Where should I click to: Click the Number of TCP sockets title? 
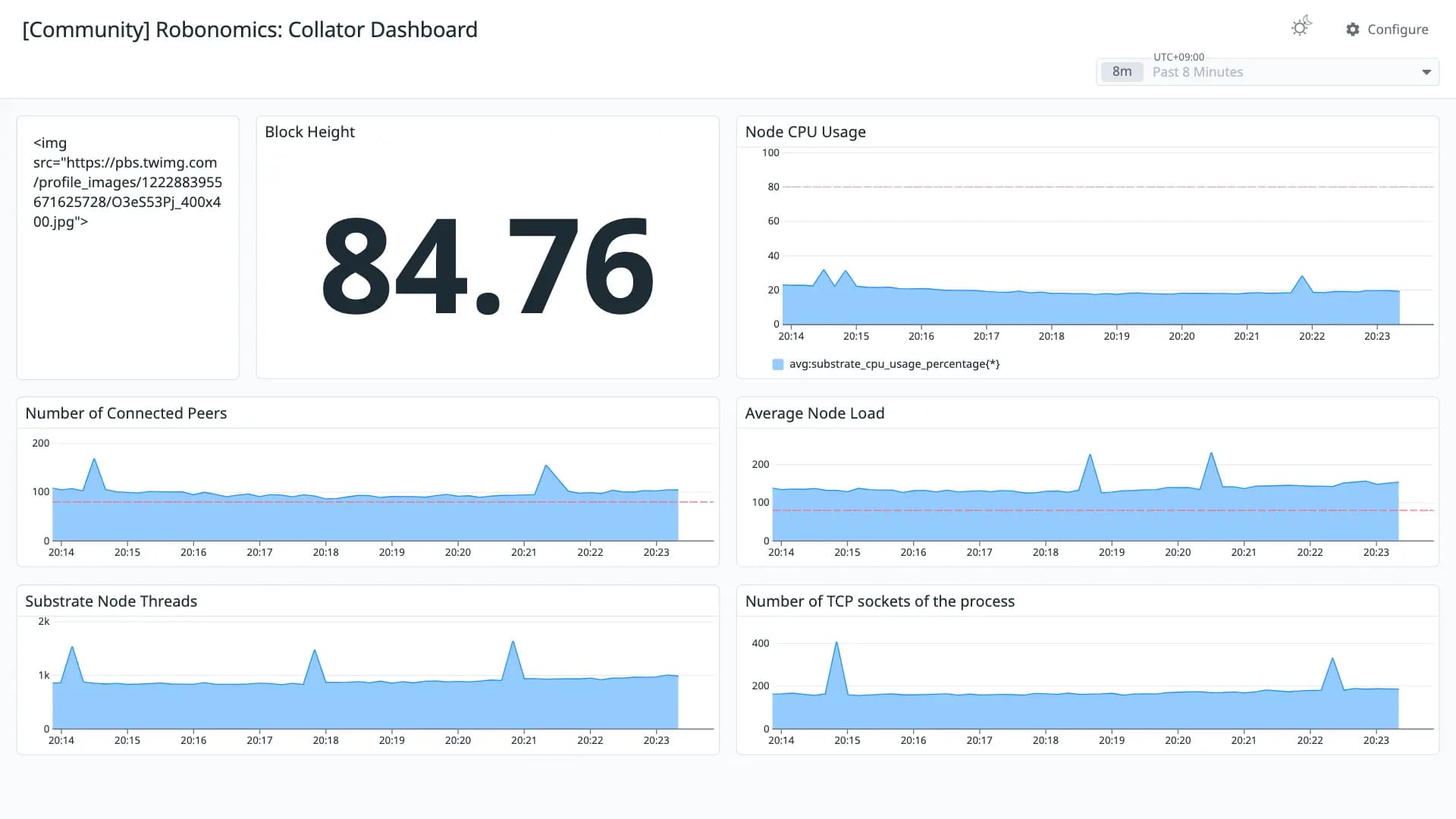tap(880, 601)
